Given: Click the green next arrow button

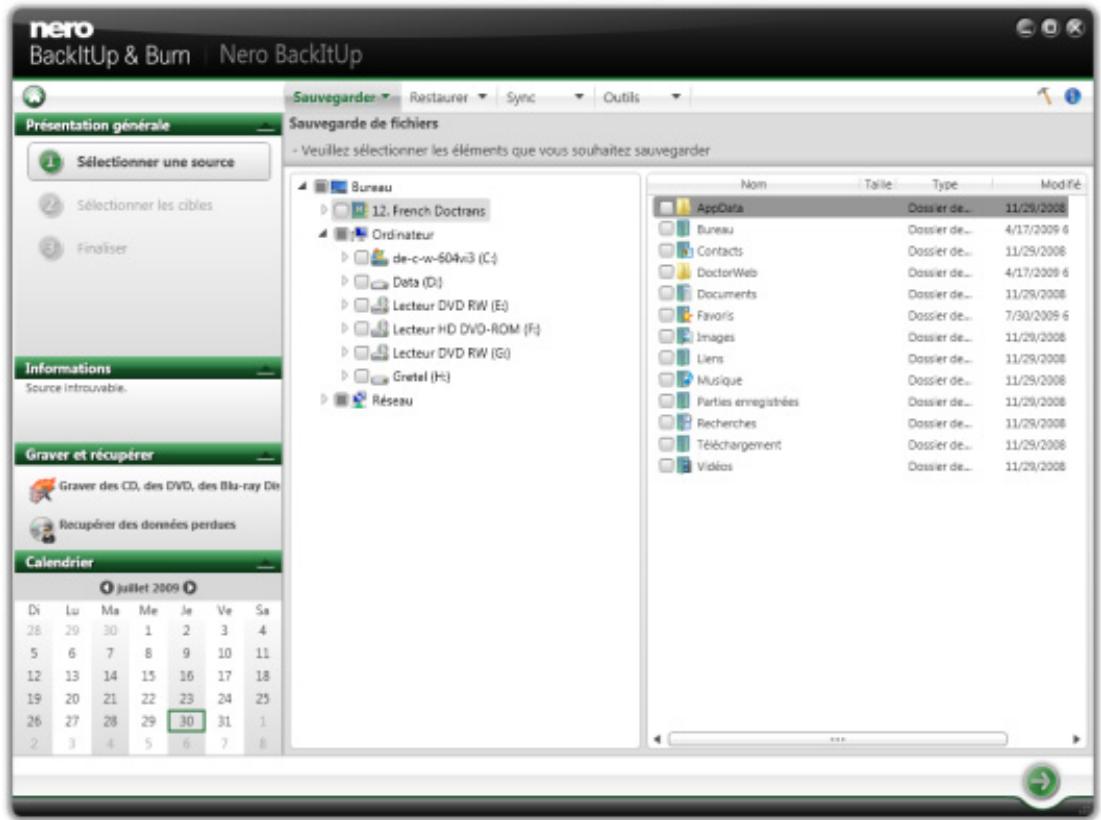Looking at the screenshot, I should click(x=1041, y=780).
